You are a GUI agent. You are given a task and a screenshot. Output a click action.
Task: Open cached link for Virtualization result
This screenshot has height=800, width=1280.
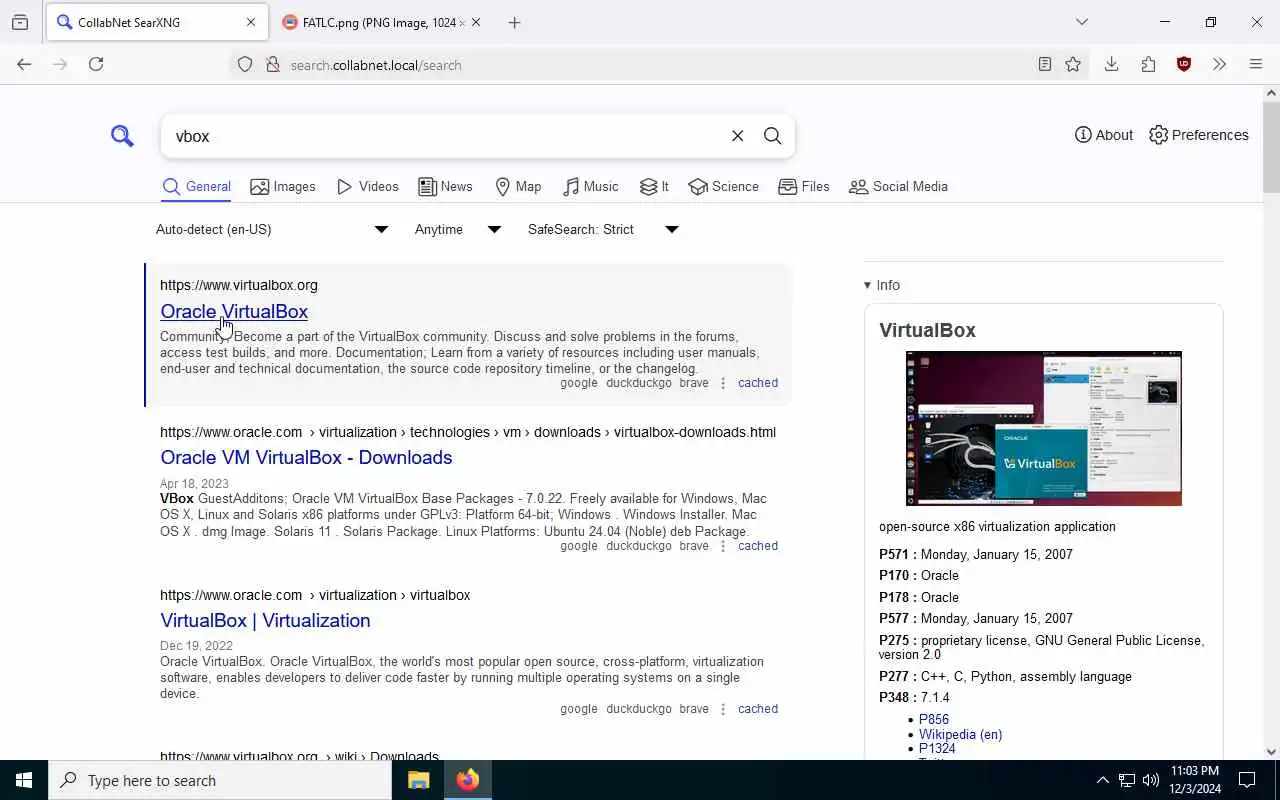(758, 709)
